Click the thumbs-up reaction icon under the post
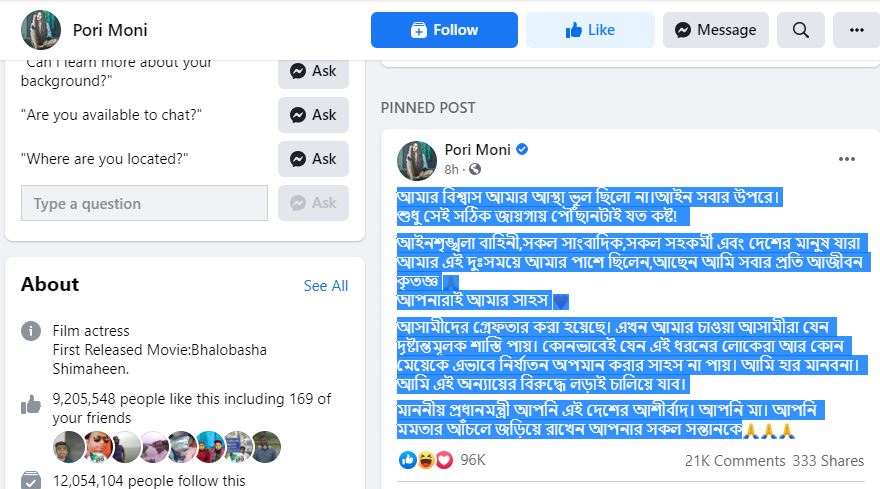This screenshot has width=880, height=489. tap(408, 460)
